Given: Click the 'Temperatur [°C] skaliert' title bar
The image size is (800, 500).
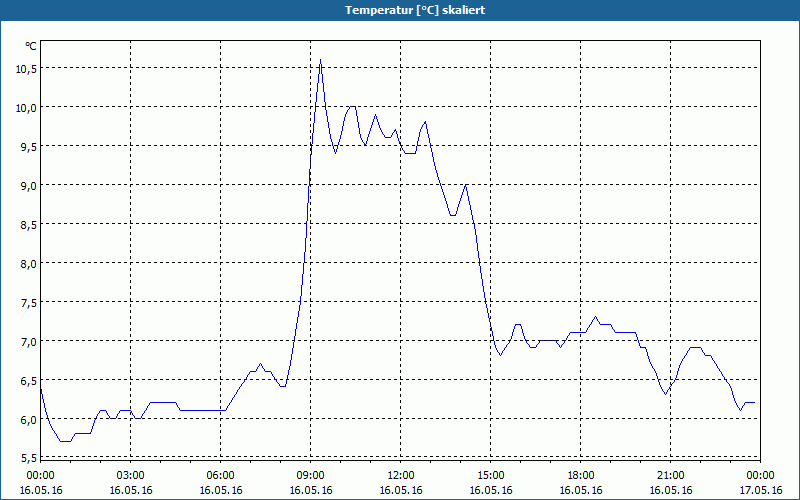Looking at the screenshot, I should (x=400, y=10).
